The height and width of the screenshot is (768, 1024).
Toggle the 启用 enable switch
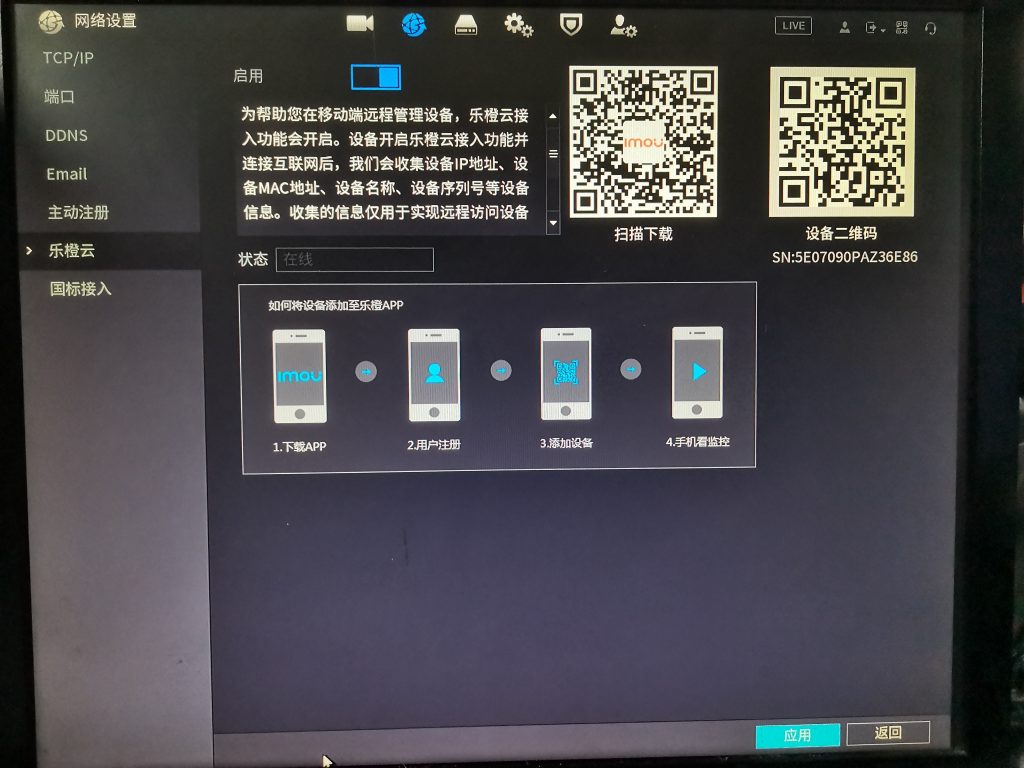pos(376,77)
